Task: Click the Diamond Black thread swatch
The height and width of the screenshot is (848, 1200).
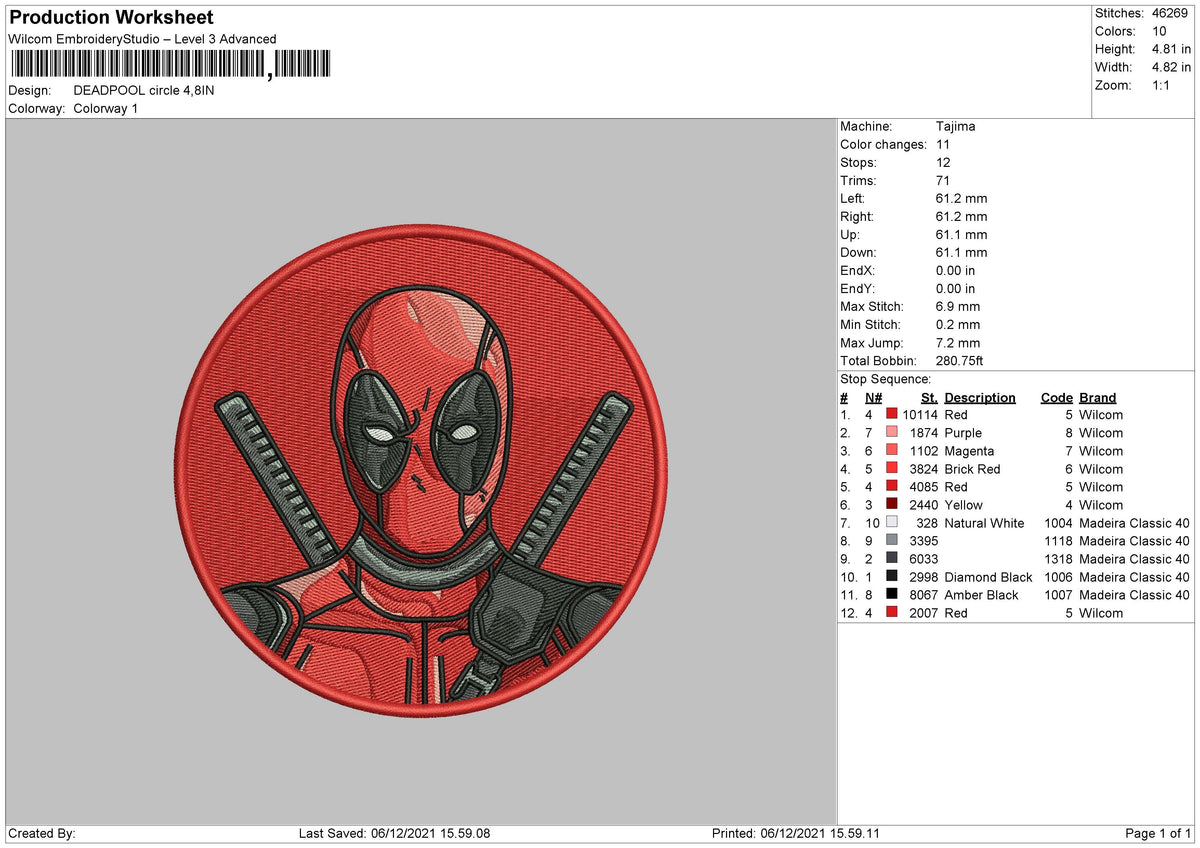Action: coord(890,577)
